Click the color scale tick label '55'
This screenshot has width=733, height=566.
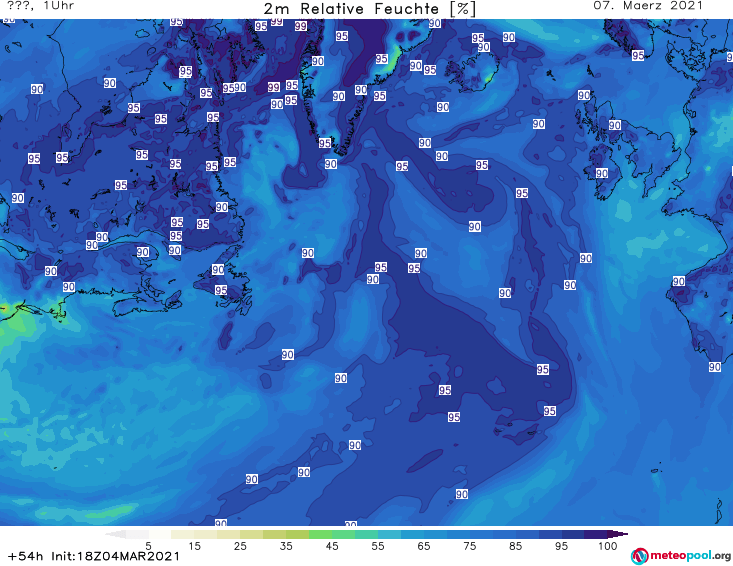click(x=378, y=546)
